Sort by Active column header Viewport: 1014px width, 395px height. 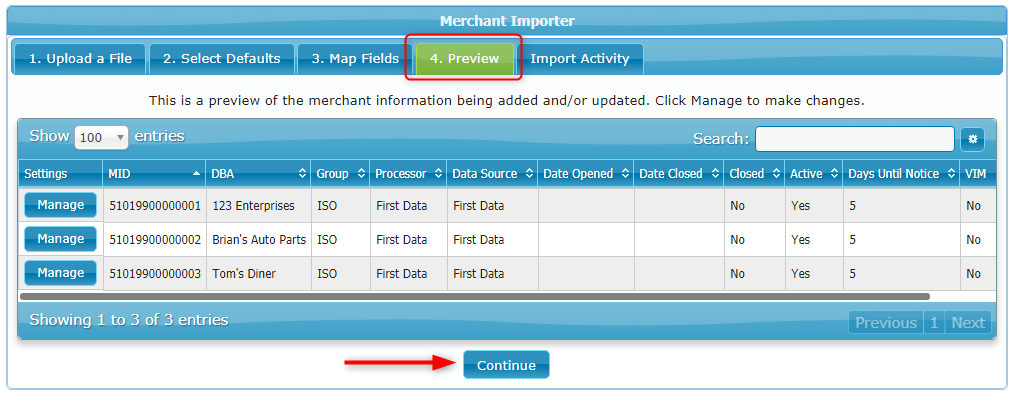[814, 174]
